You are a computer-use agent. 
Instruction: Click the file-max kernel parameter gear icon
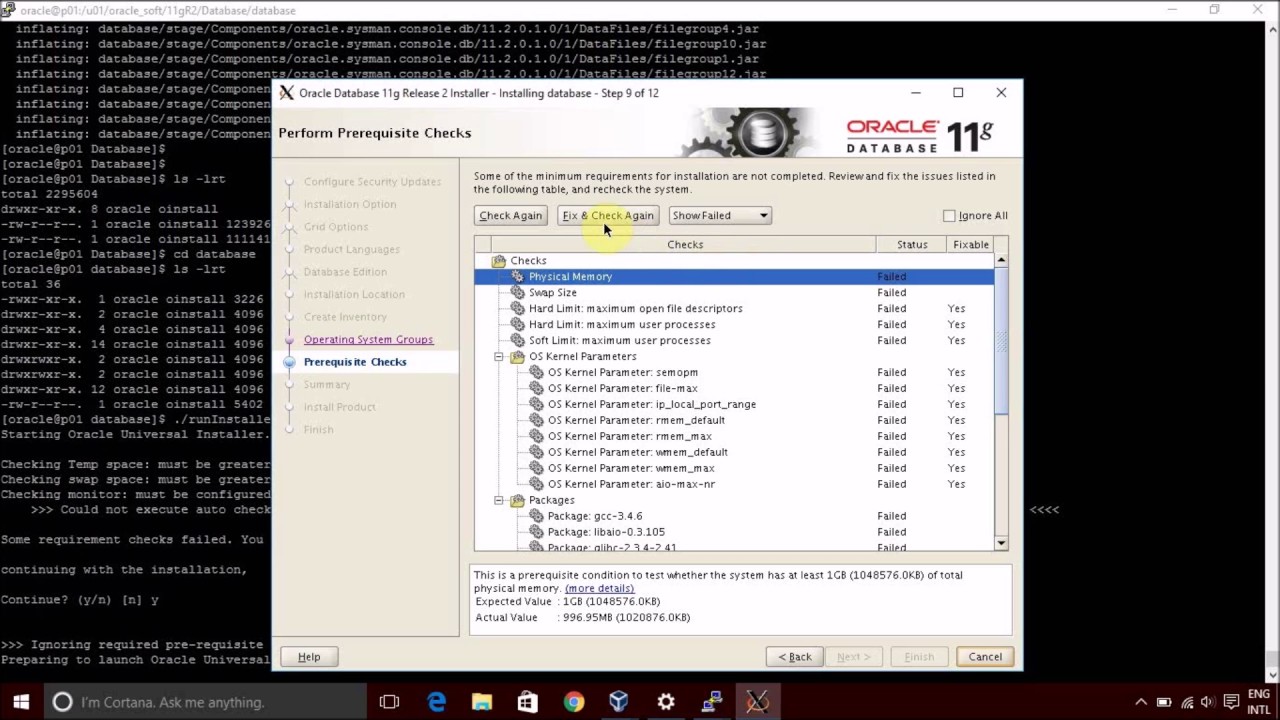click(536, 388)
